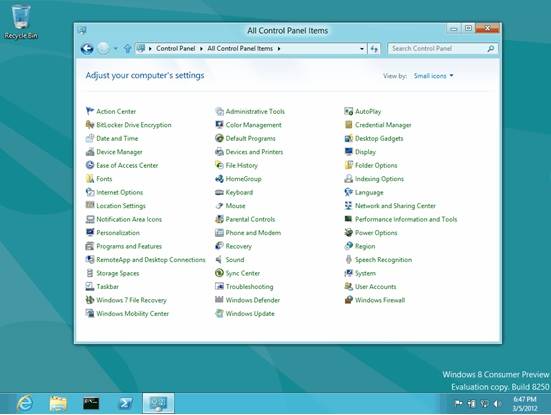The width and height of the screenshot is (551, 415).
Task: Expand the chevron after Control Panel breadcrumb
Action: [201, 48]
